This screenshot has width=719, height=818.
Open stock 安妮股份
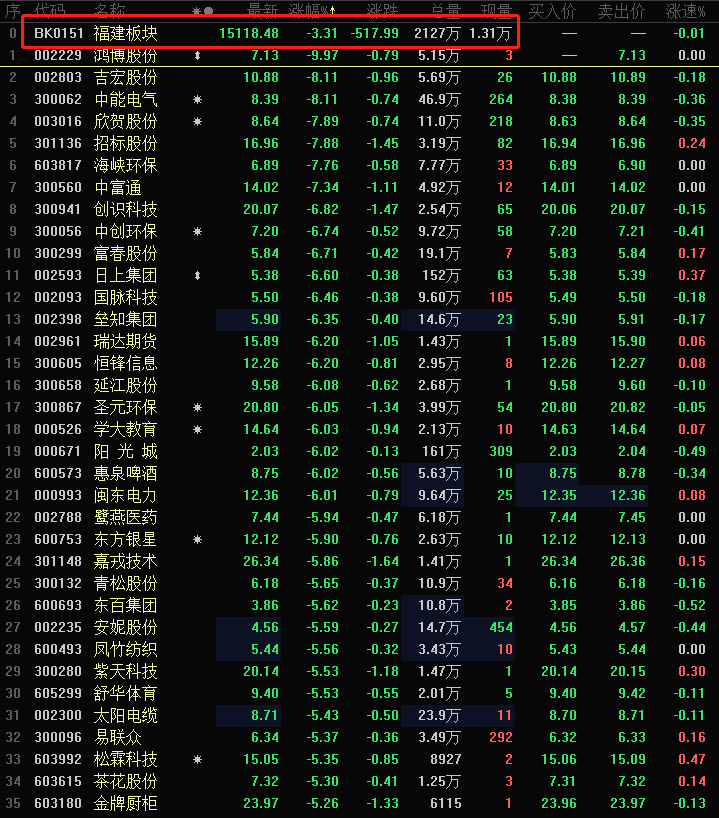tap(125, 628)
